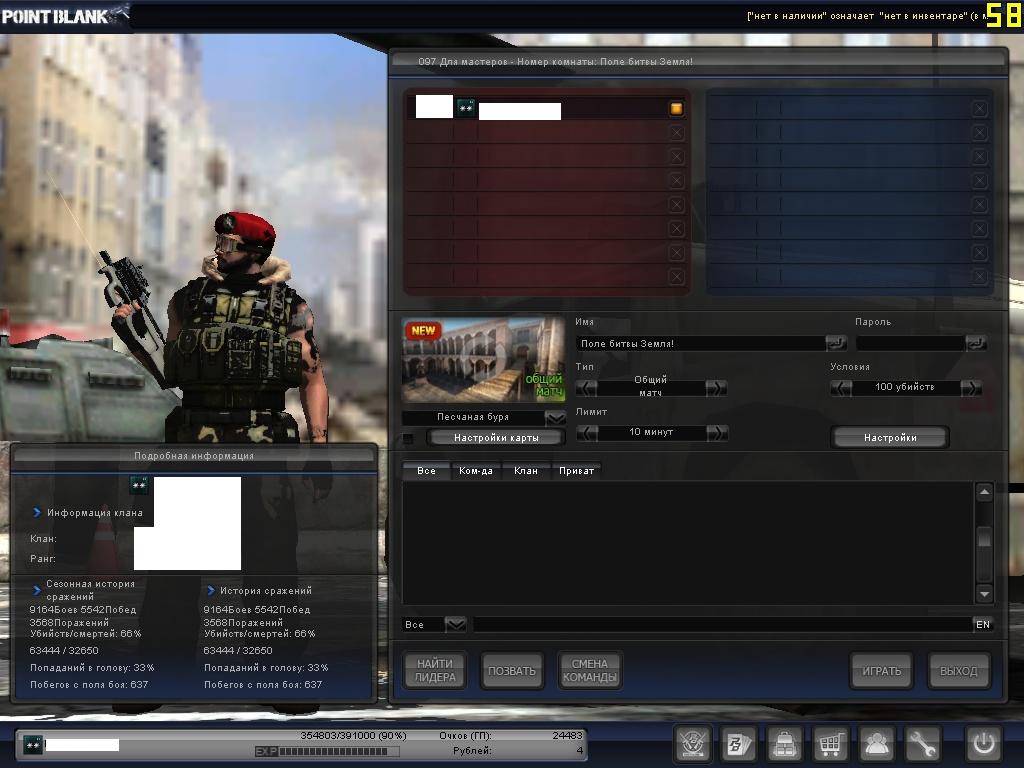Open the Все chat channel dropdown

[x=455, y=624]
